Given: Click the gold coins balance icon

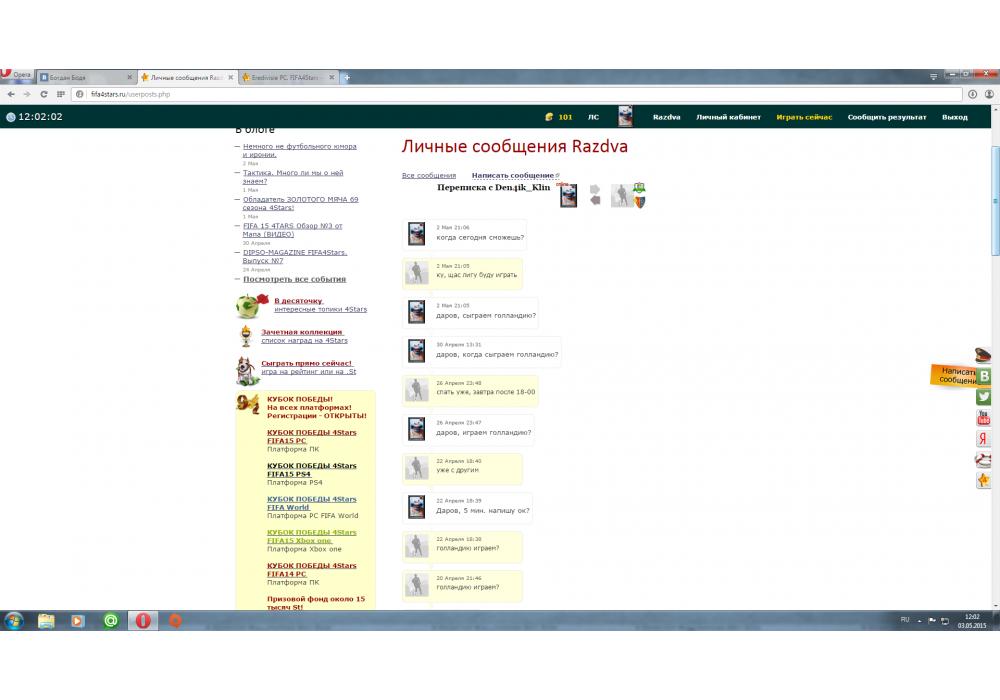Looking at the screenshot, I should click(549, 117).
